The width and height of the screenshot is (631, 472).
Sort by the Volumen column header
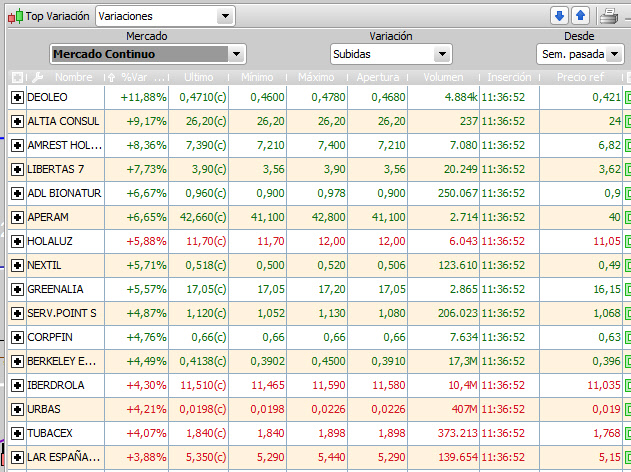click(x=443, y=77)
